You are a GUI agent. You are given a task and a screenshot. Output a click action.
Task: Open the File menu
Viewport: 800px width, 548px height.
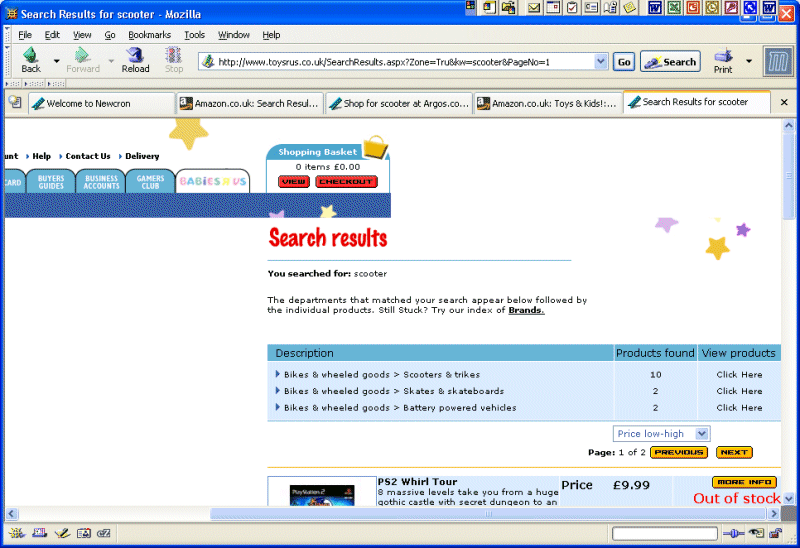pos(24,35)
